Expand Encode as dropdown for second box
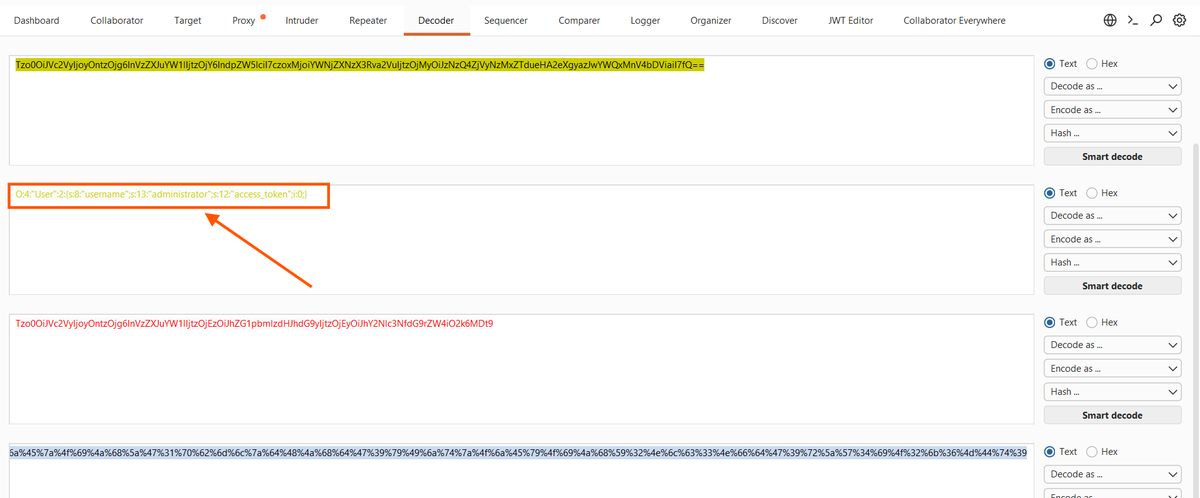Screen dimensions: 1200x498 click(x=1112, y=239)
